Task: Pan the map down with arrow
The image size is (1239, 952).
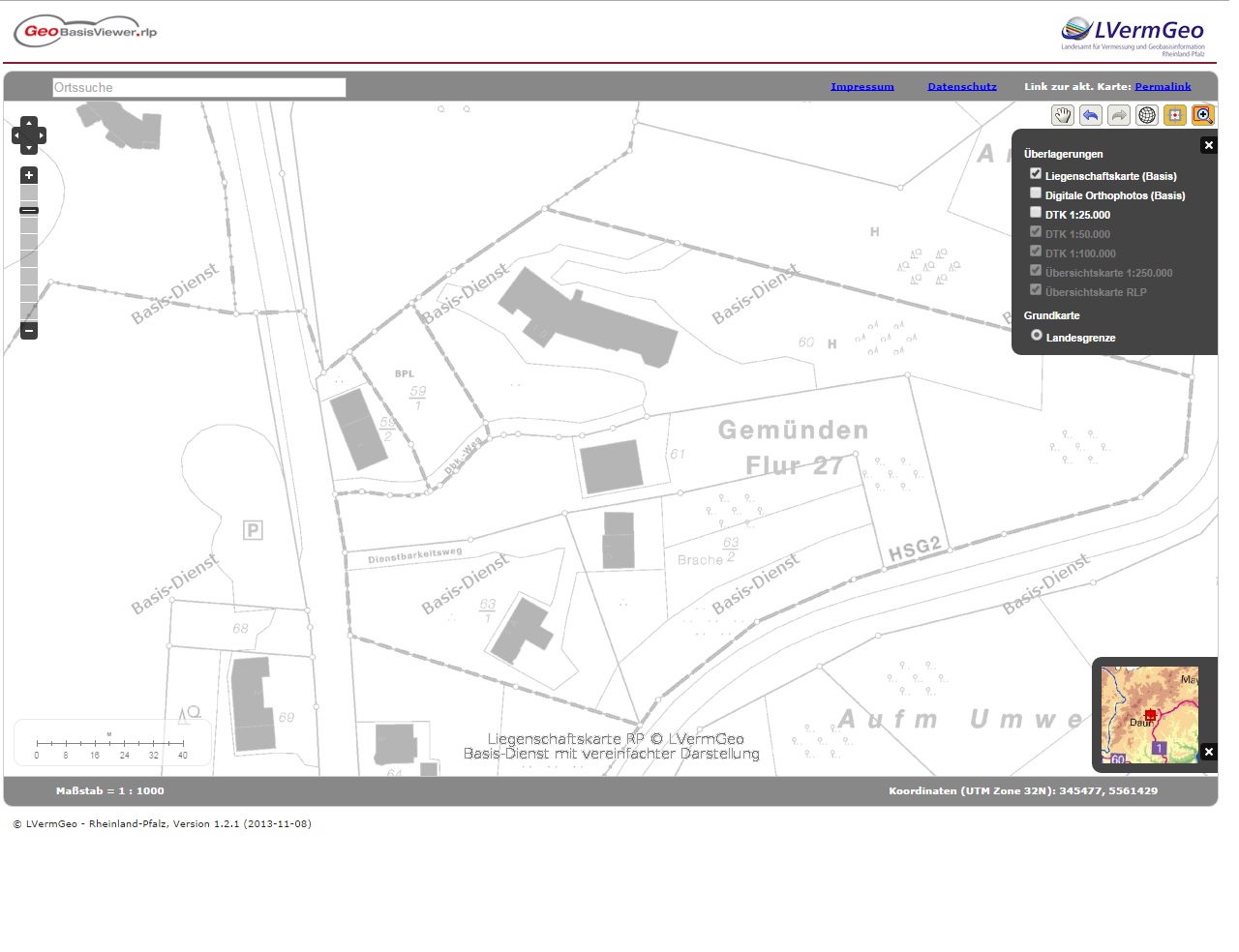Action: click(x=29, y=148)
